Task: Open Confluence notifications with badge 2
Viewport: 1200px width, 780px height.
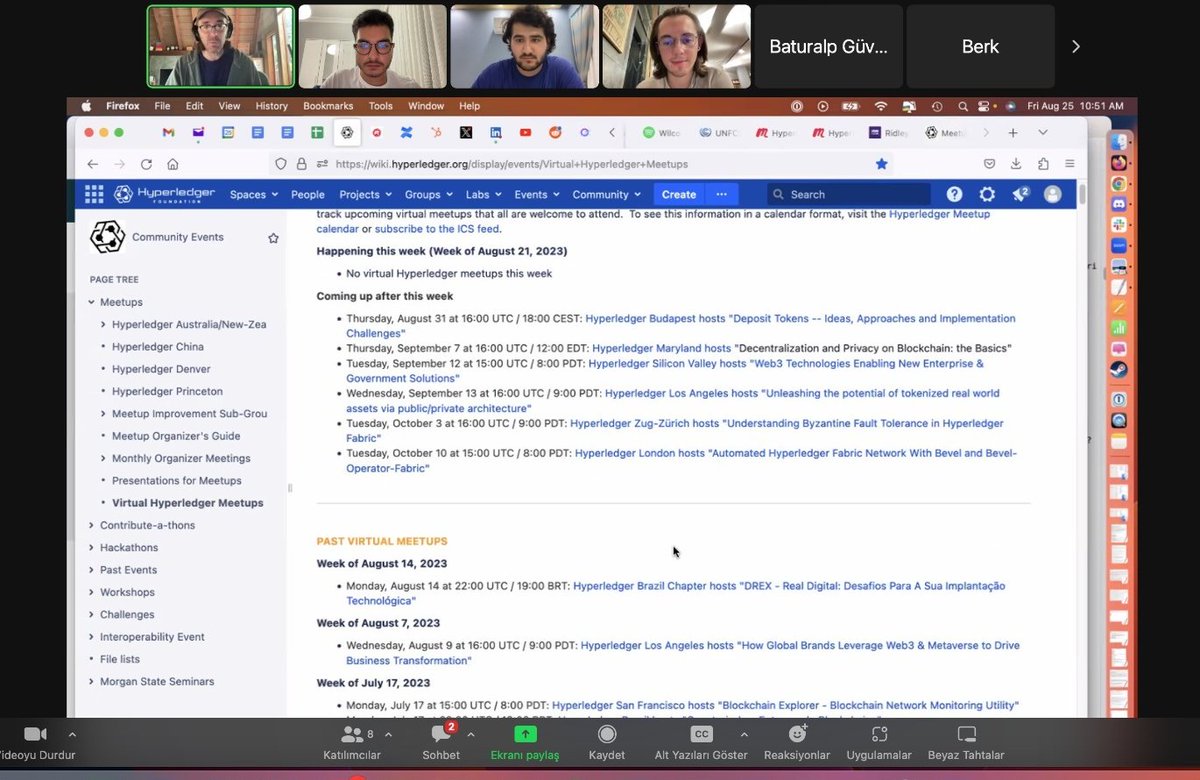Action: coord(1020,194)
